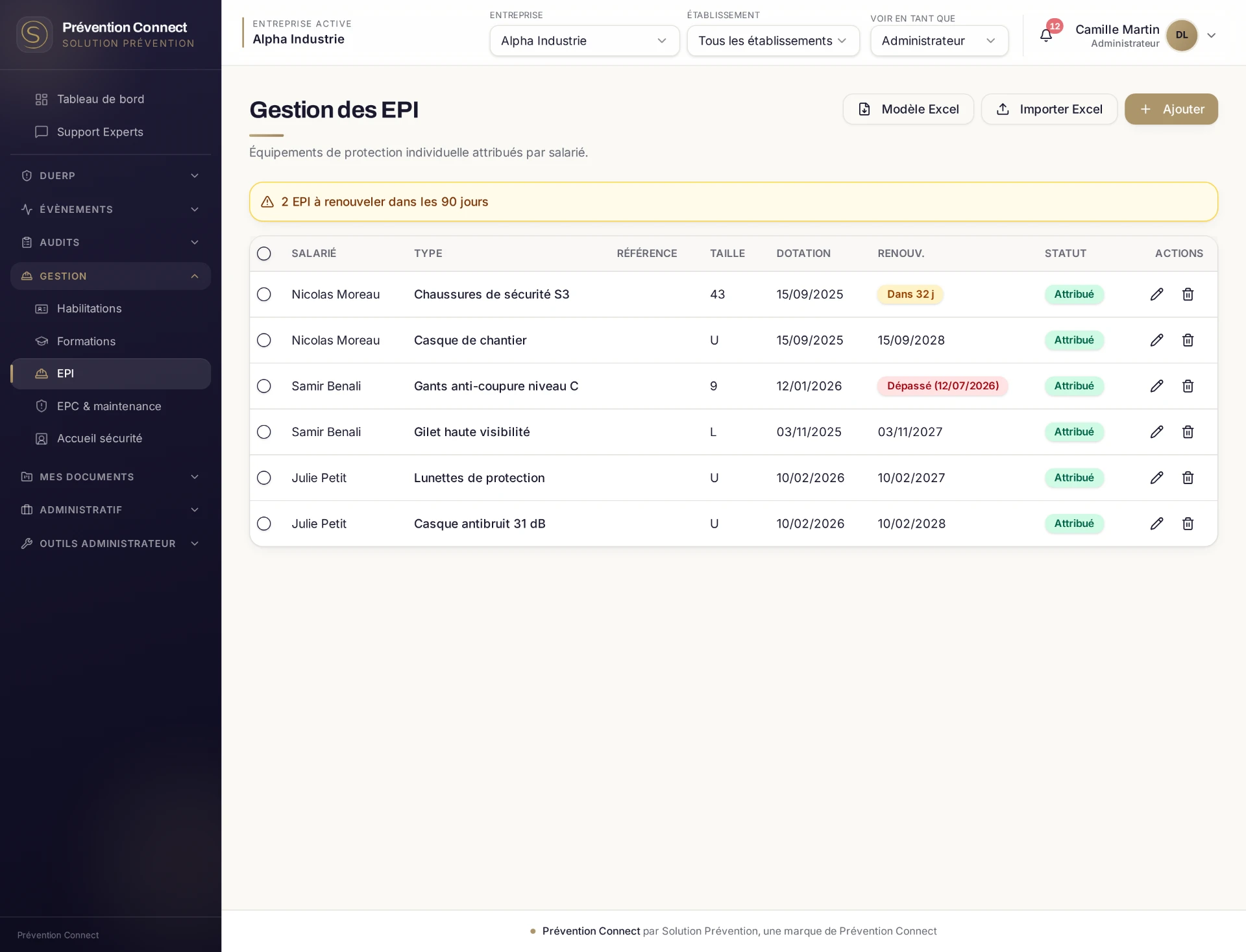1246x952 pixels.
Task: Click the Taille column header
Action: [x=727, y=254]
